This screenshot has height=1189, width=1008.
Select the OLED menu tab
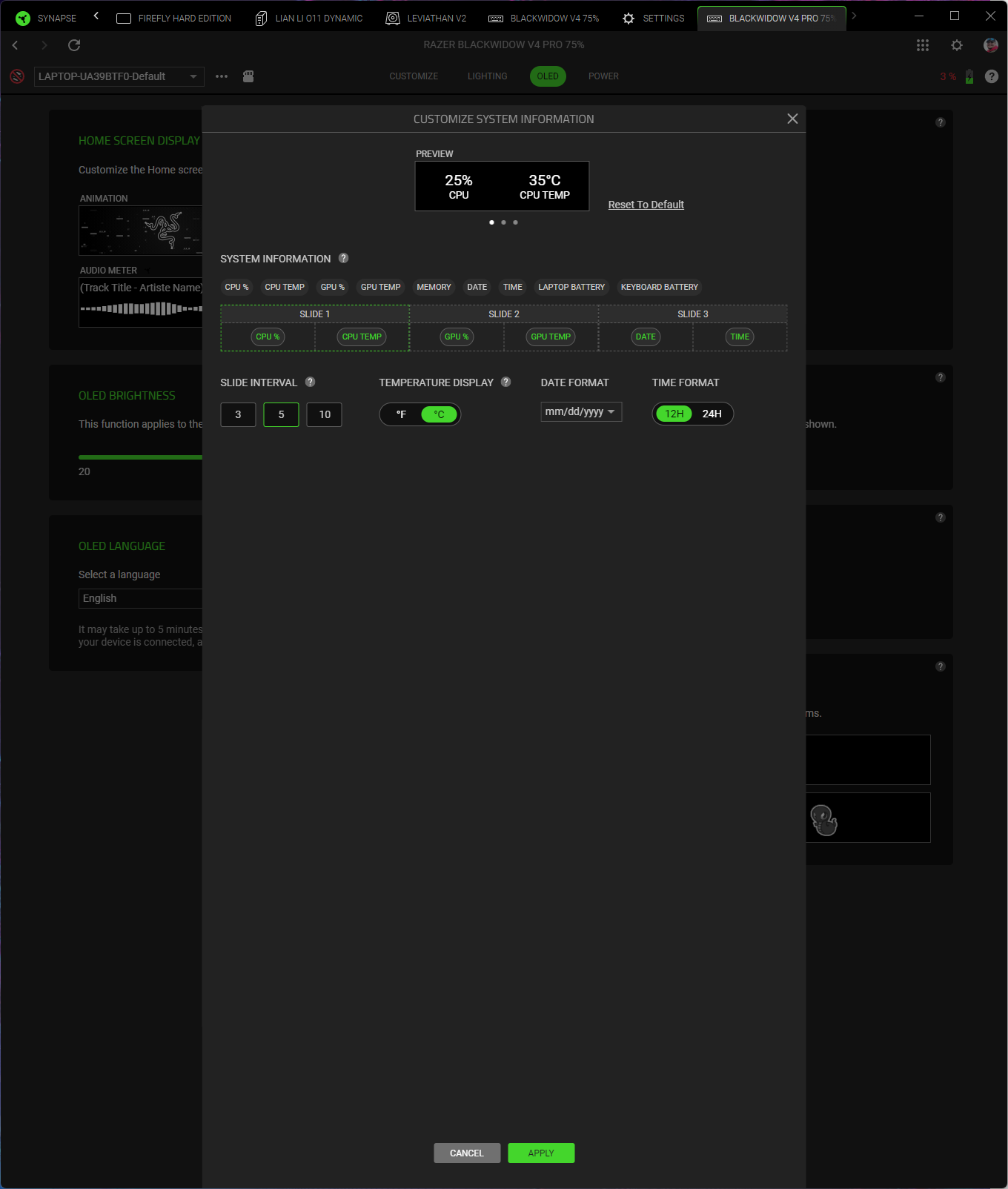pyautogui.click(x=548, y=76)
